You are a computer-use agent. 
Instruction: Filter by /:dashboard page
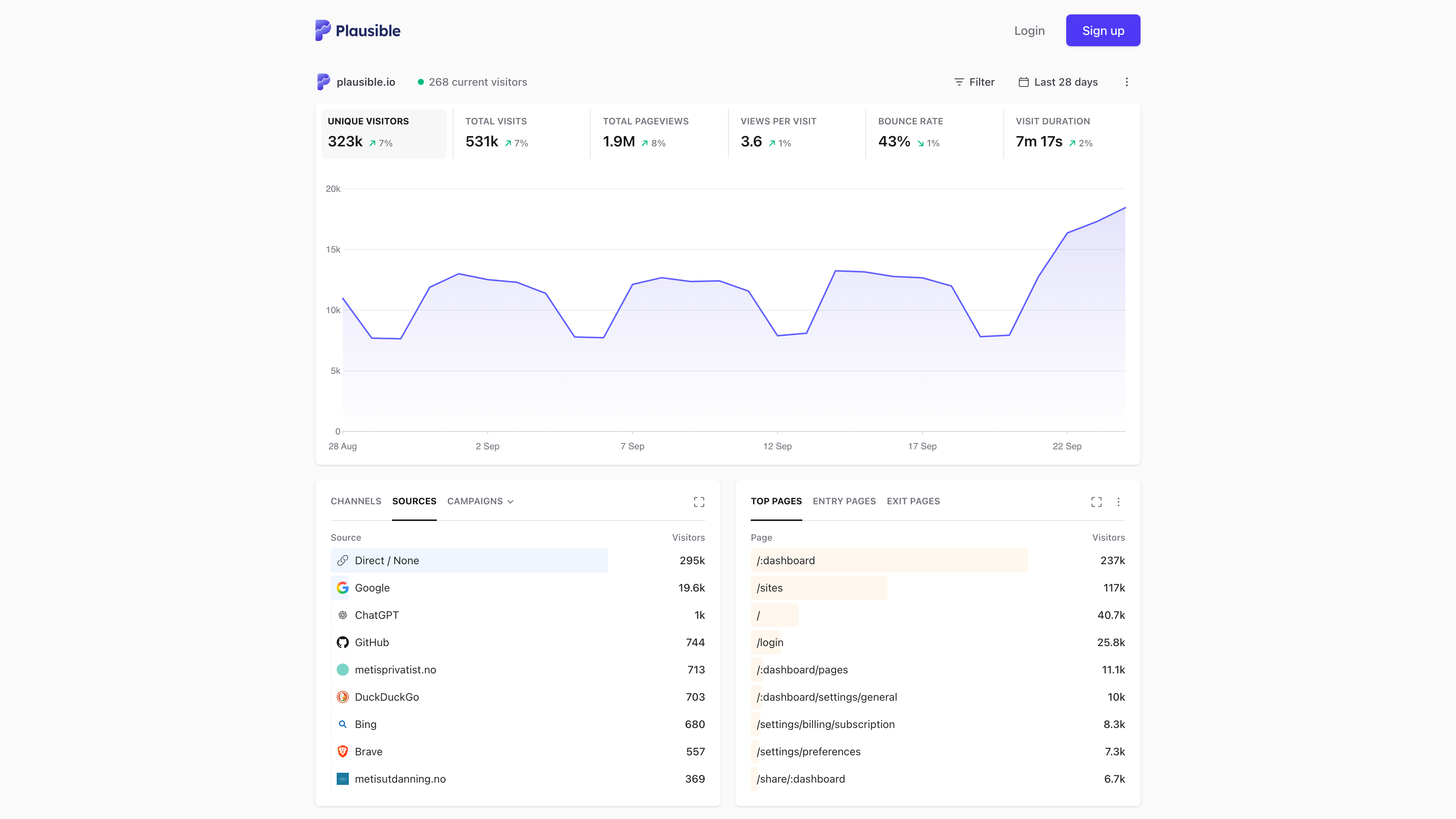pyautogui.click(x=786, y=560)
